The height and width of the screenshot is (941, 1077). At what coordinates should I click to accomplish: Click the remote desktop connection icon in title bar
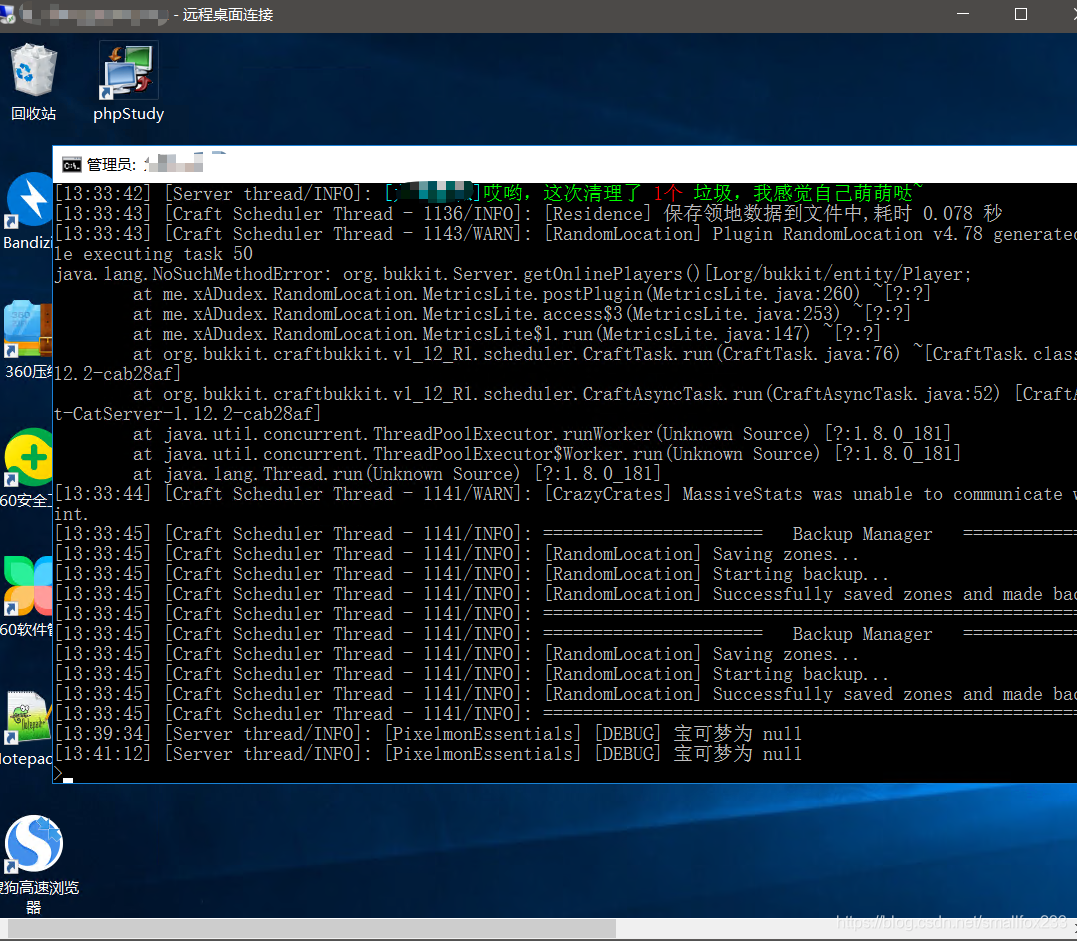[7, 14]
